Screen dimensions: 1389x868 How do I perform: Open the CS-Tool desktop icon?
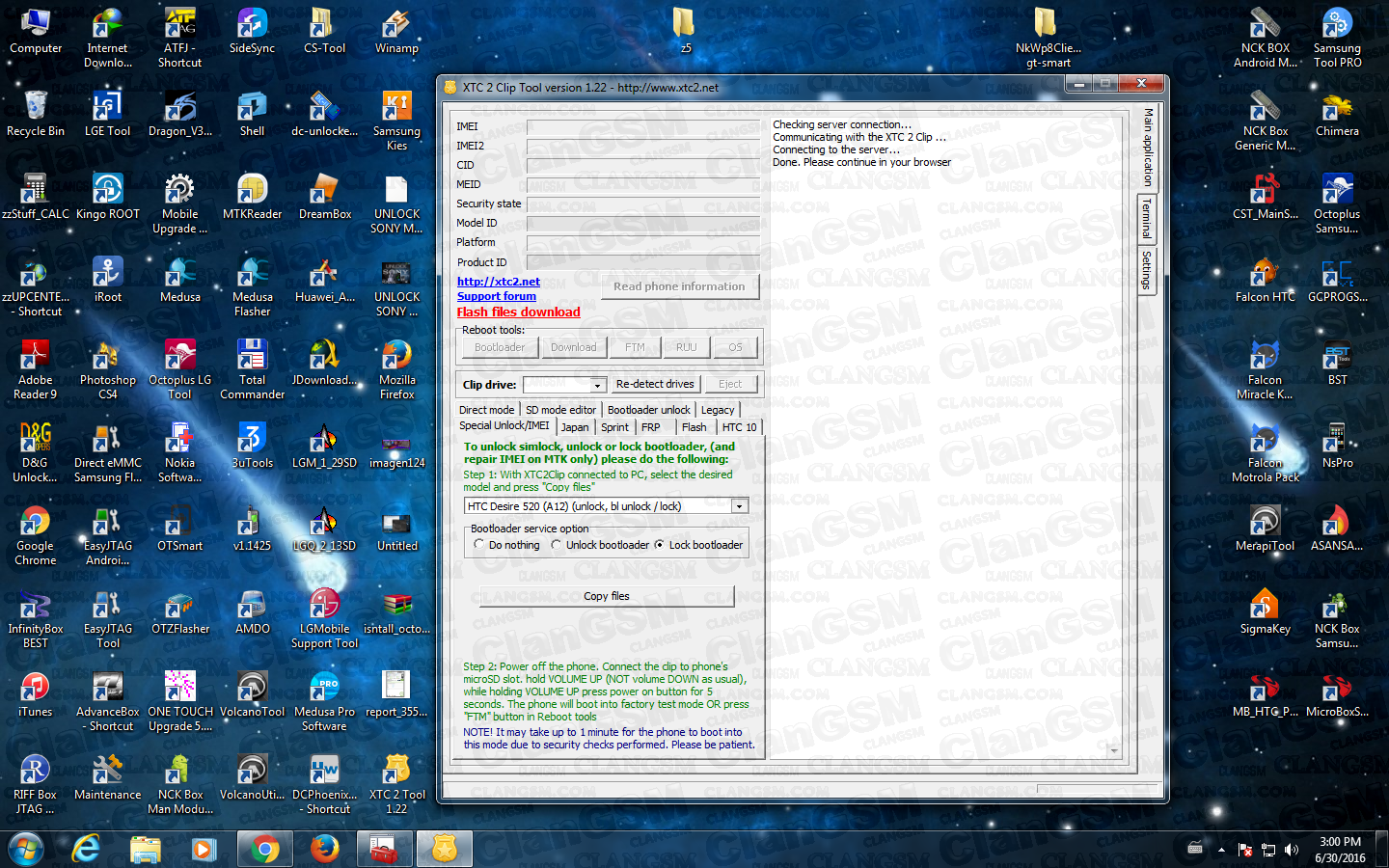324,31
